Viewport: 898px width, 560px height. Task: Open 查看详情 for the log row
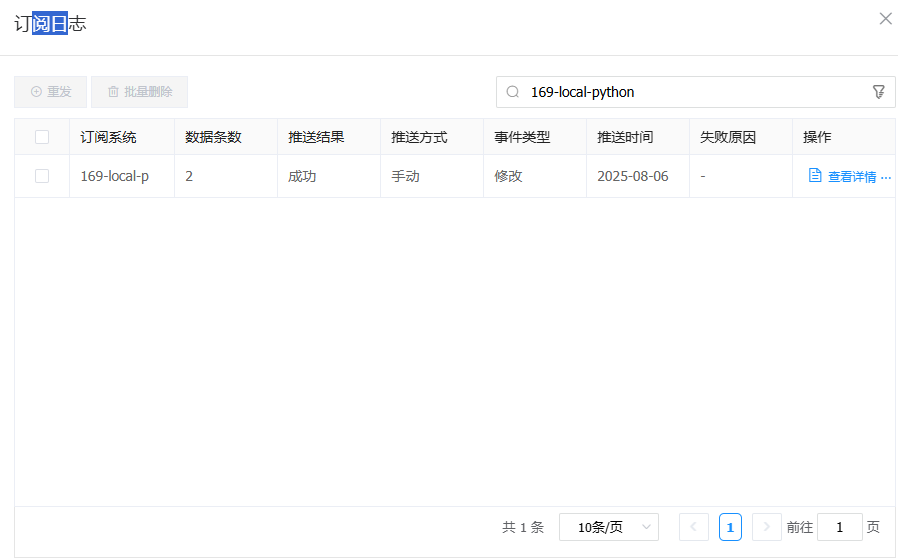click(851, 177)
